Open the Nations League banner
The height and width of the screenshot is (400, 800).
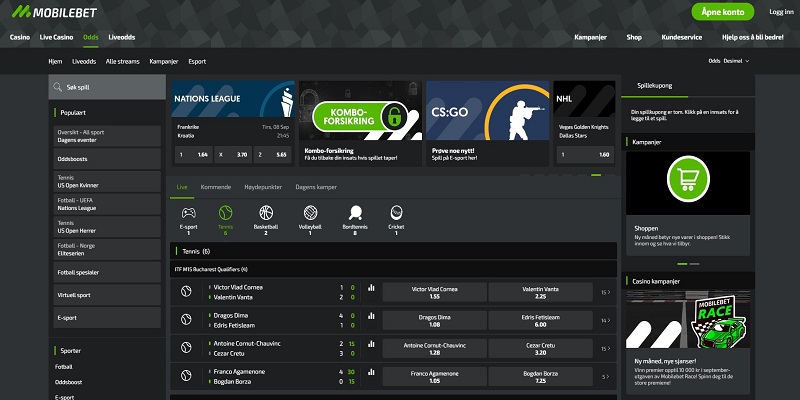(233, 99)
